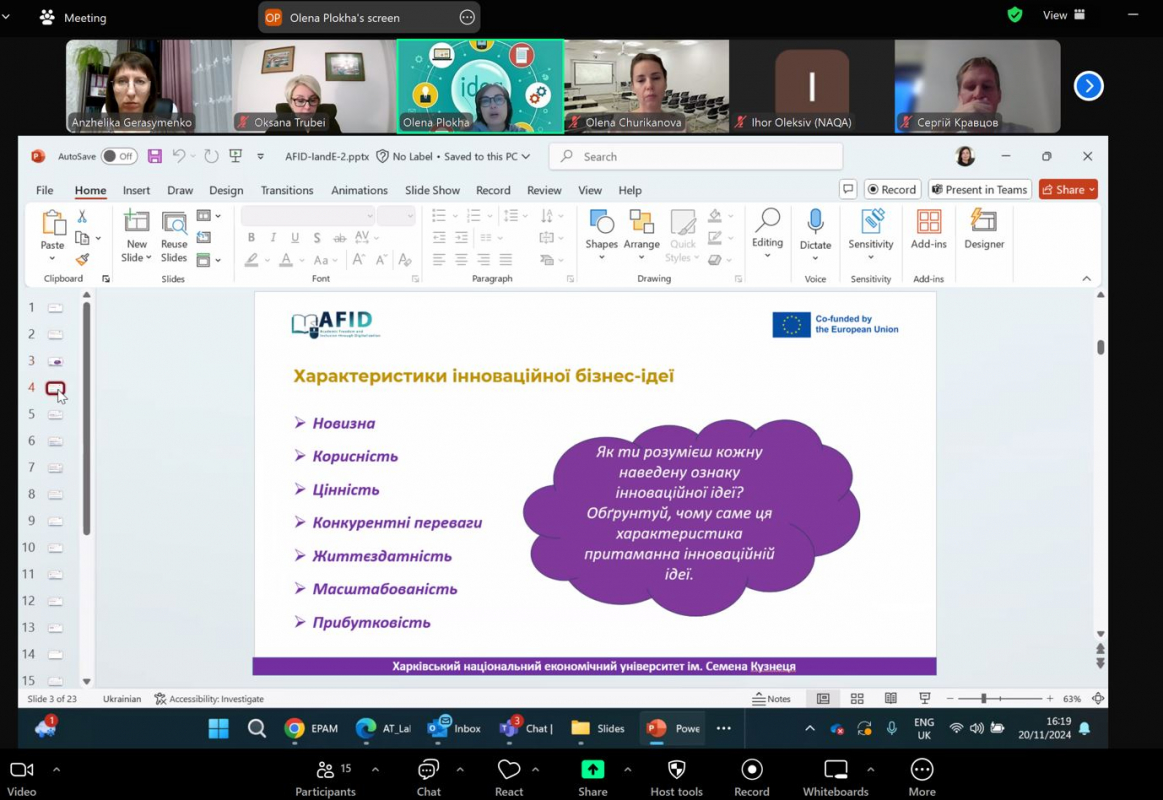Open the Sensitivity dropdown
The image size is (1163, 800).
pos(870,257)
